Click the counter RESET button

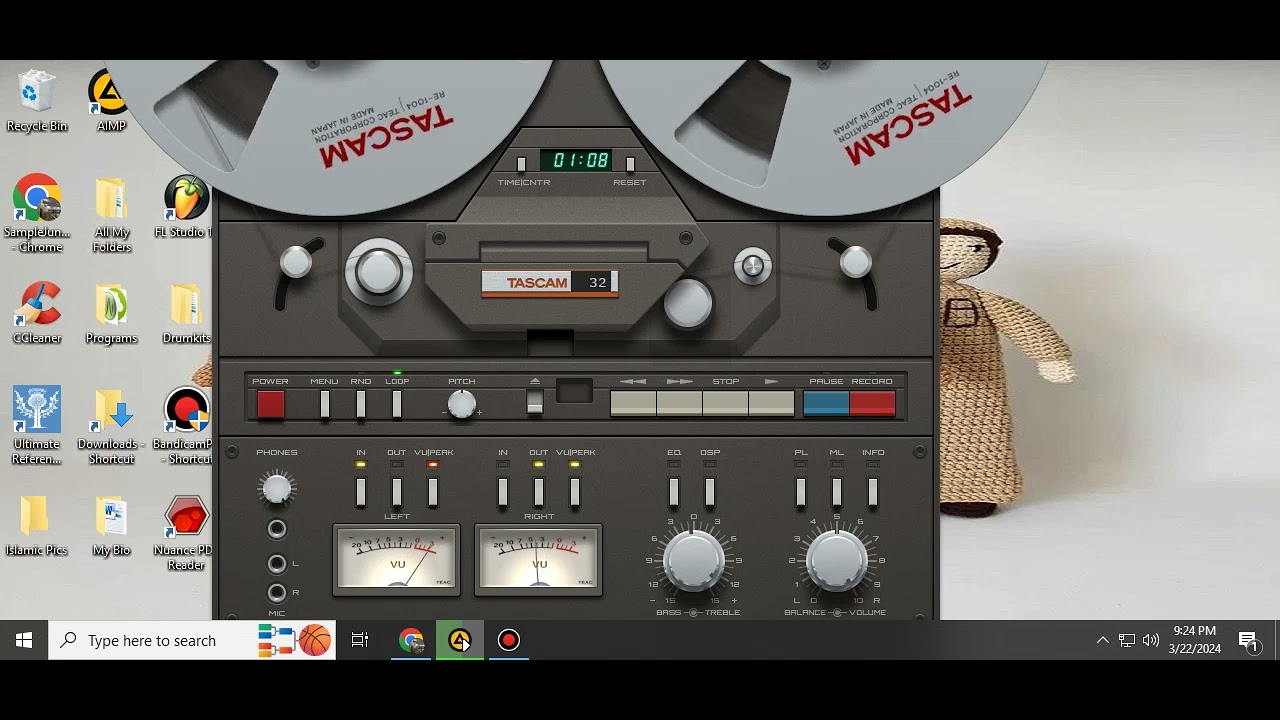click(x=630, y=164)
